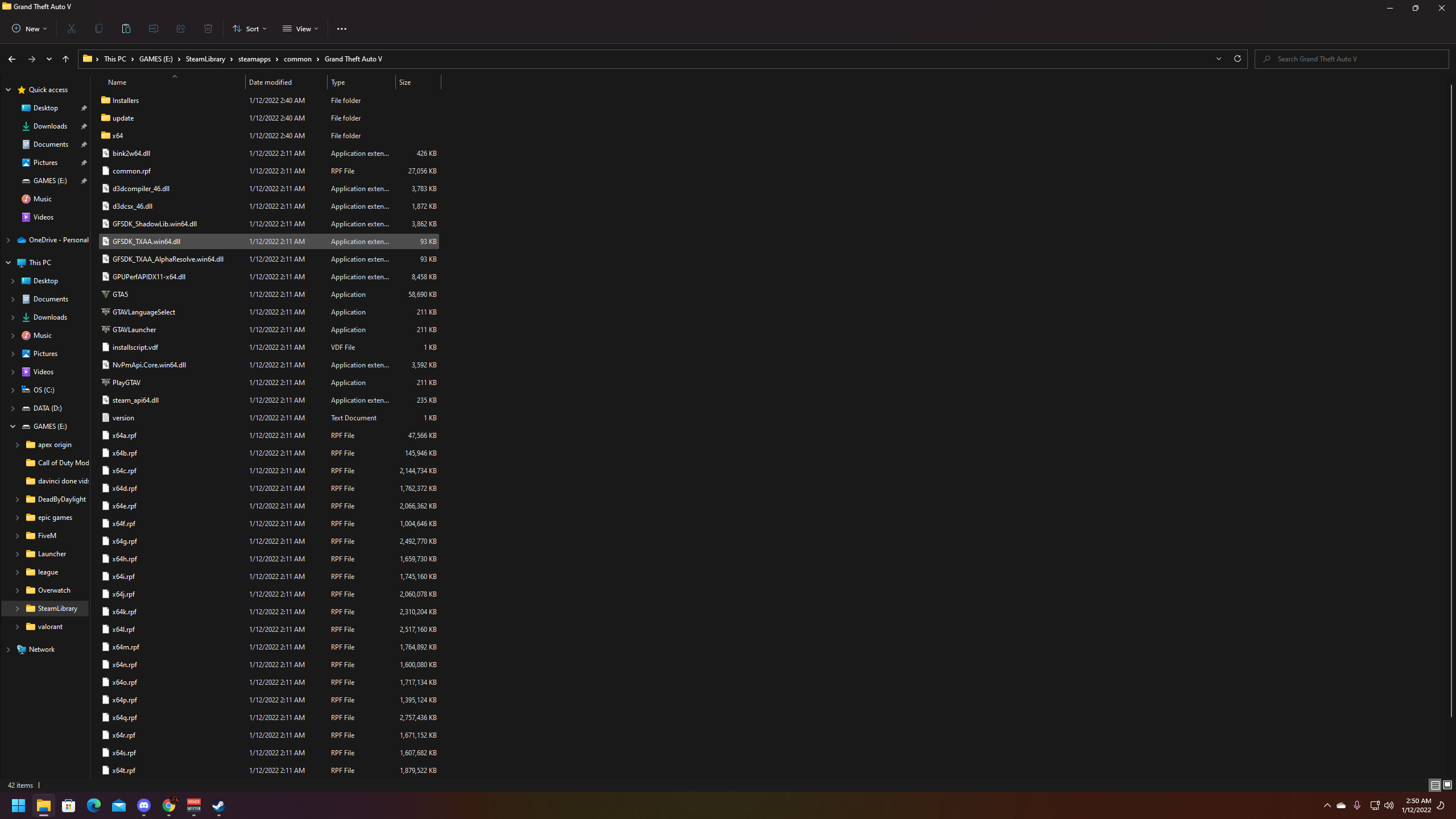The height and width of the screenshot is (819, 1456).
Task: Click steamapps in the address breadcrumb
Action: 254,59
